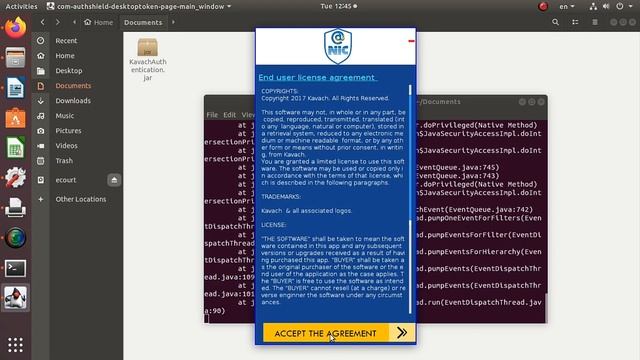
Task: Open terminal Edit menu
Action: coord(229,115)
